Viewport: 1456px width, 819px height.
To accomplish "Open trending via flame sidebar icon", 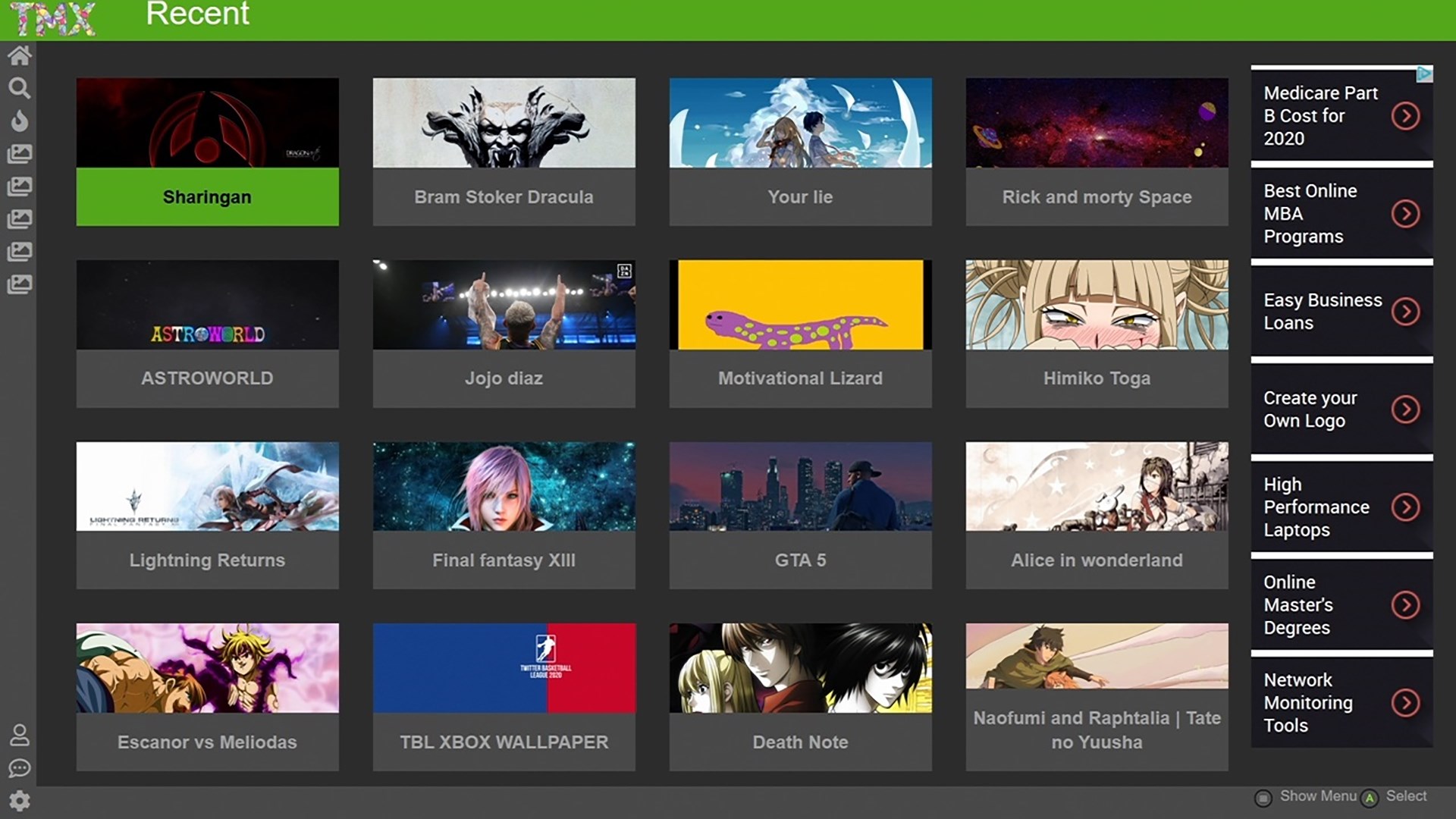I will pyautogui.click(x=20, y=121).
